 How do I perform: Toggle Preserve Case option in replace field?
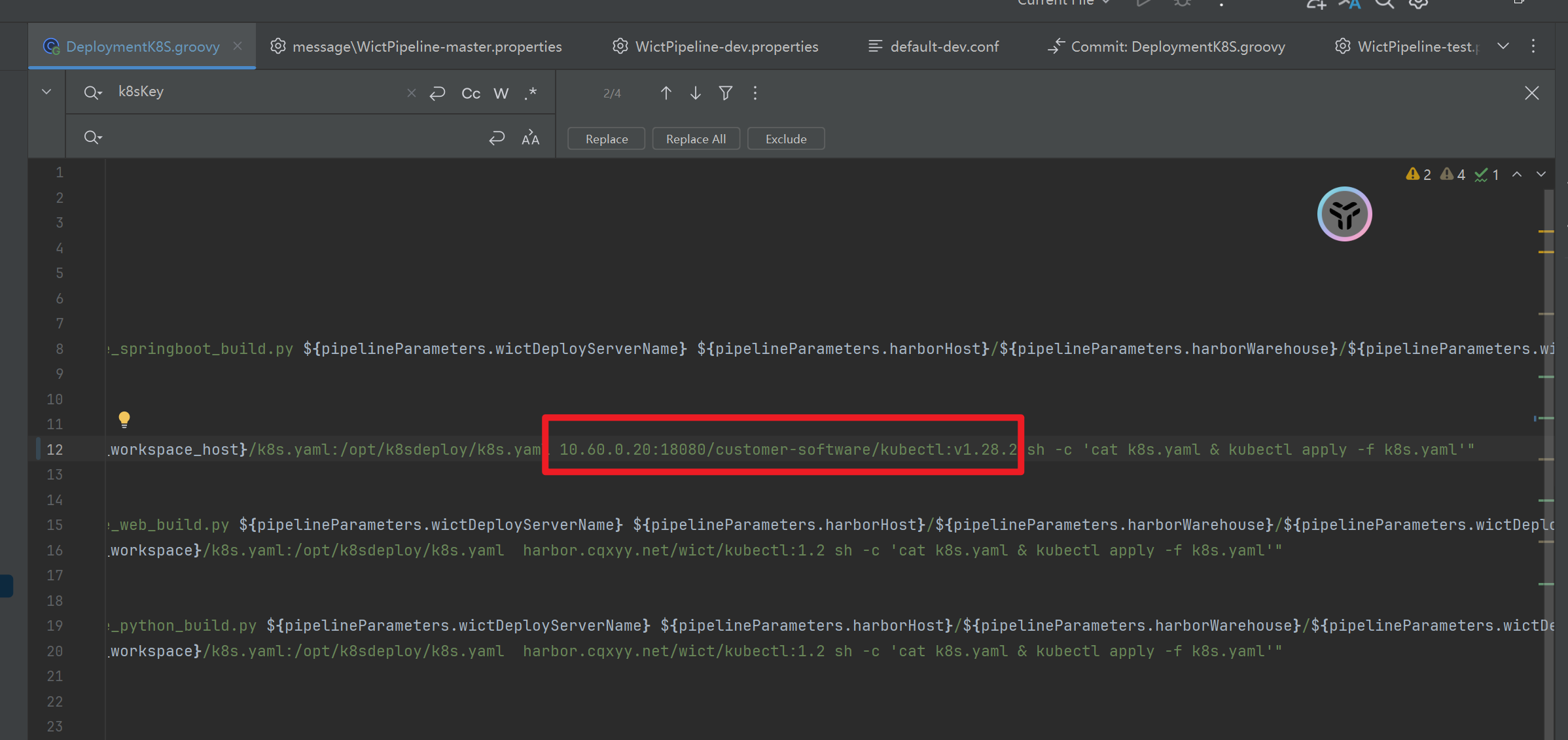530,137
